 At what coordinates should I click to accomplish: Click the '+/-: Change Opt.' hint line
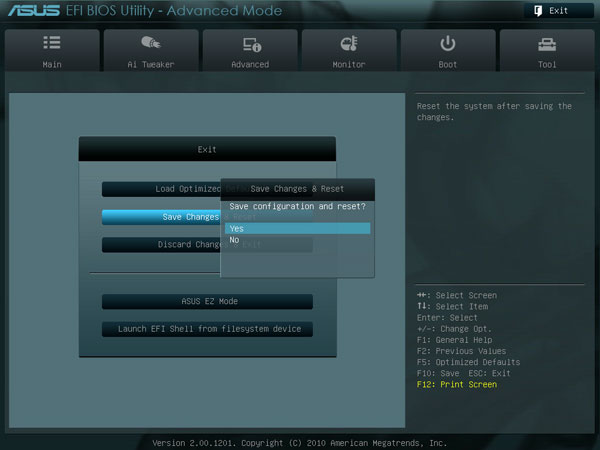(x=454, y=329)
